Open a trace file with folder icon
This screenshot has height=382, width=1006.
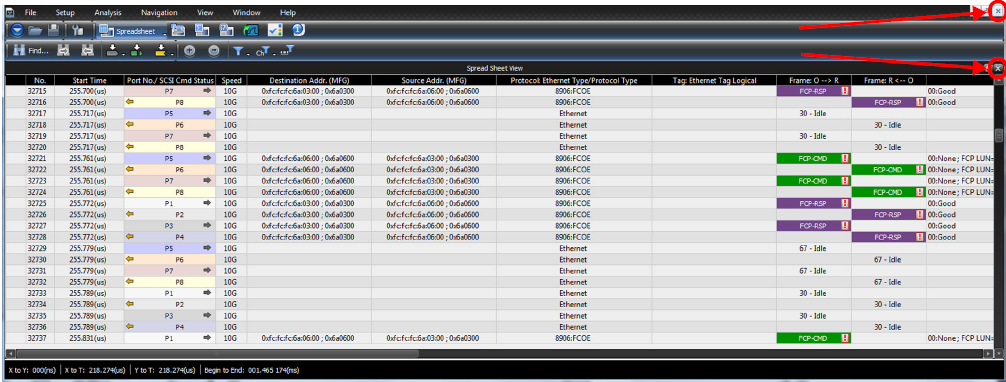pyautogui.click(x=35, y=30)
